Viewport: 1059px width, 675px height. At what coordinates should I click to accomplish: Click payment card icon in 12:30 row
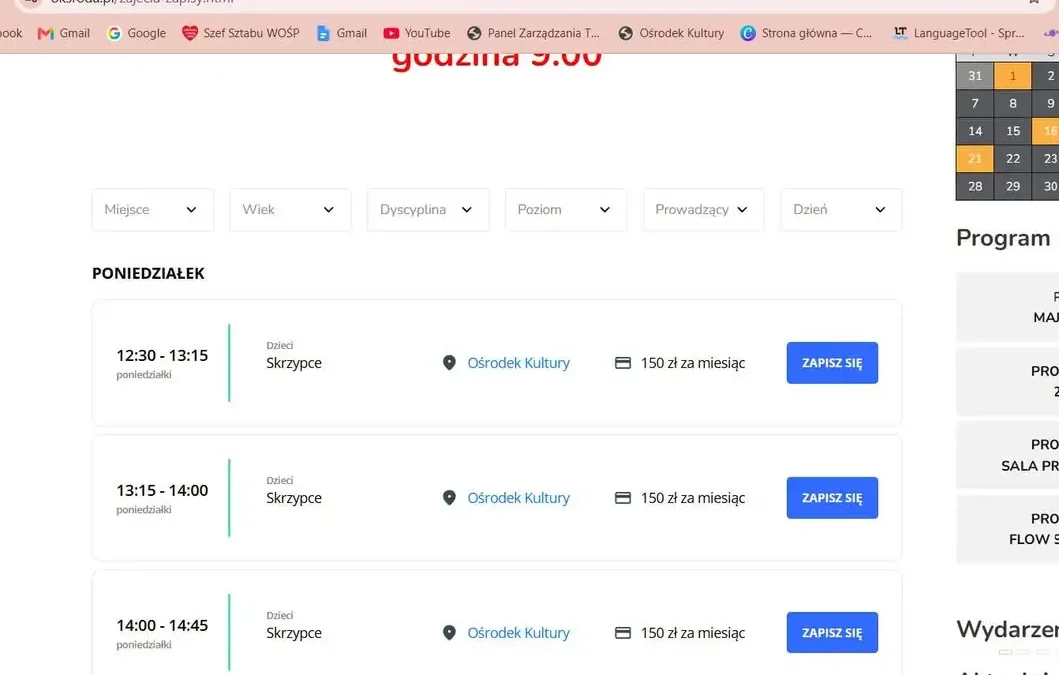pos(623,363)
